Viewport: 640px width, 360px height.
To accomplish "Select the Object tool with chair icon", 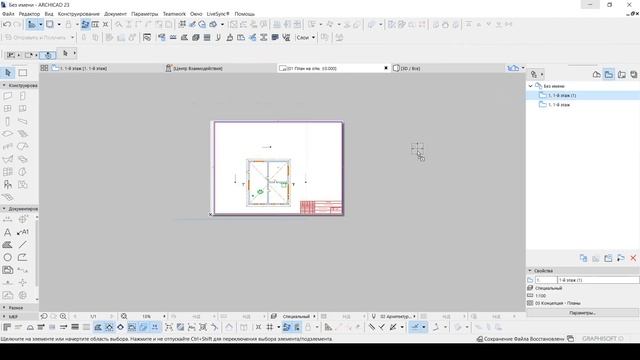I will [x=8, y=184].
